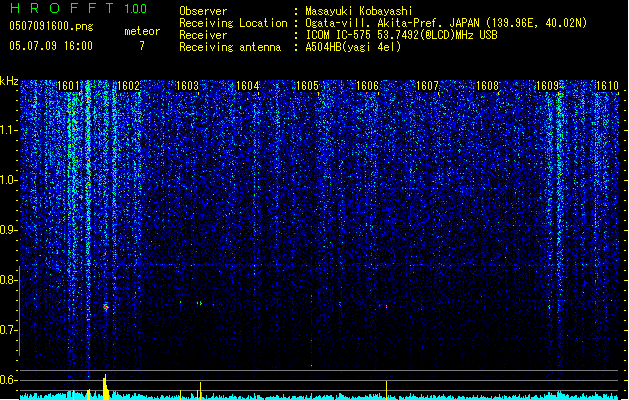
Task: Click the 'Receiving antenna' label
Action: coord(230,47)
